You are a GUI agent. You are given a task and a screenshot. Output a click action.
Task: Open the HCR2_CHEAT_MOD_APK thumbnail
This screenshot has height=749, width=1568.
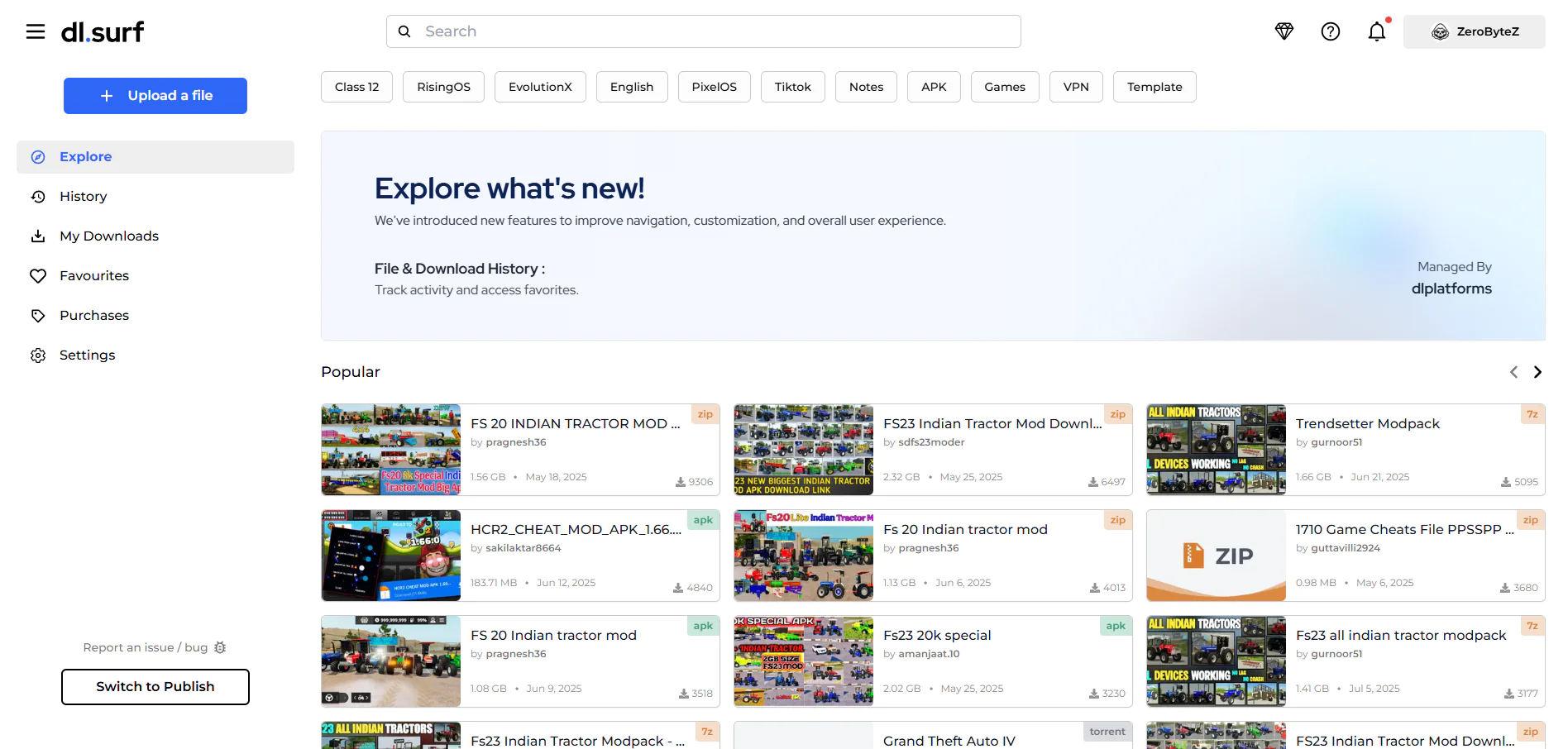point(391,556)
